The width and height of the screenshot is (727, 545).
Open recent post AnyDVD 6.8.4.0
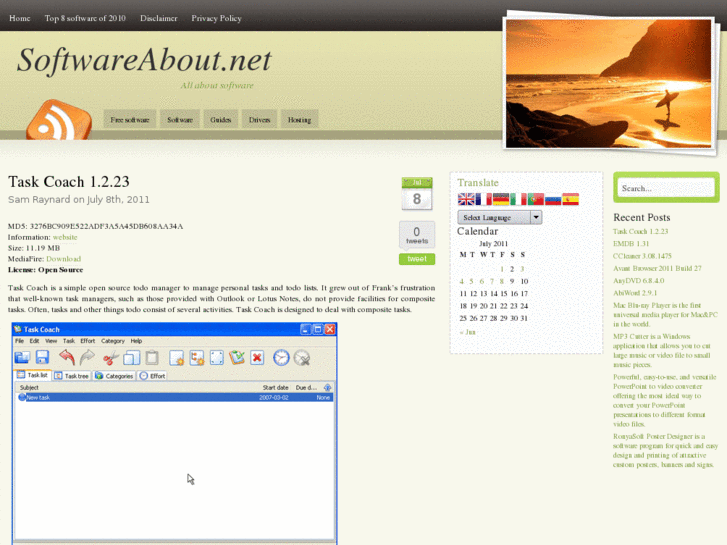(x=638, y=281)
